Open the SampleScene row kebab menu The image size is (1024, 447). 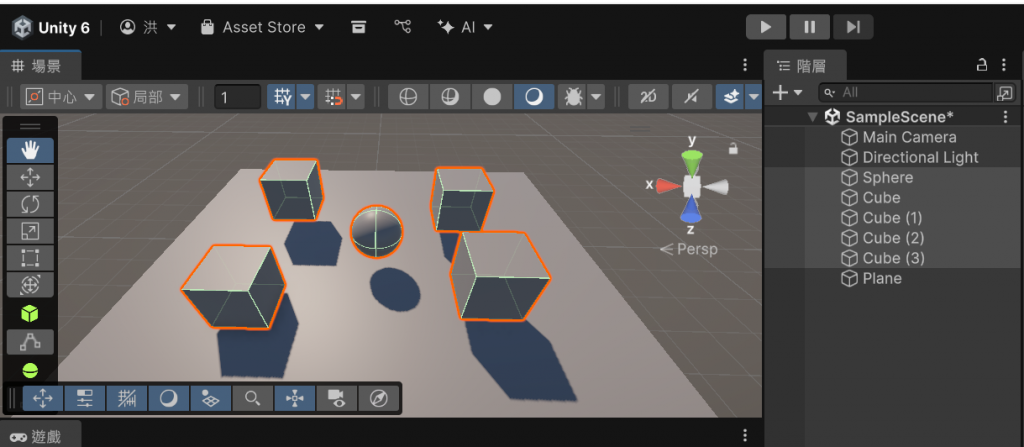click(x=1006, y=117)
